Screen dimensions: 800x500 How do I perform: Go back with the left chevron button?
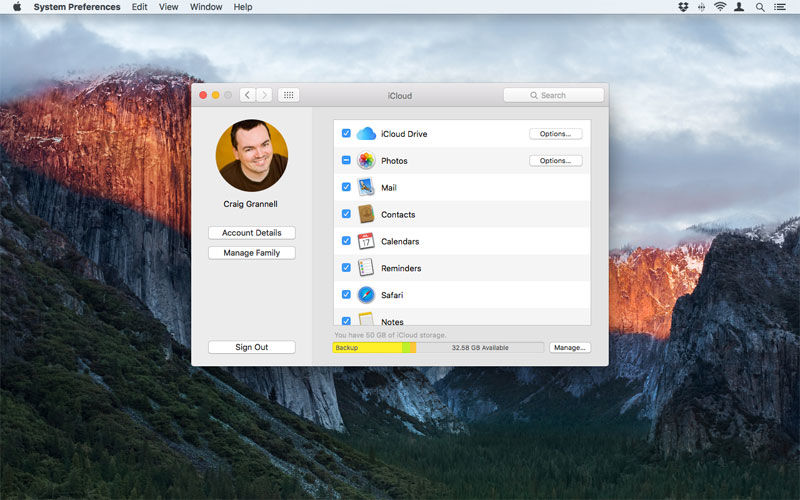click(x=247, y=95)
